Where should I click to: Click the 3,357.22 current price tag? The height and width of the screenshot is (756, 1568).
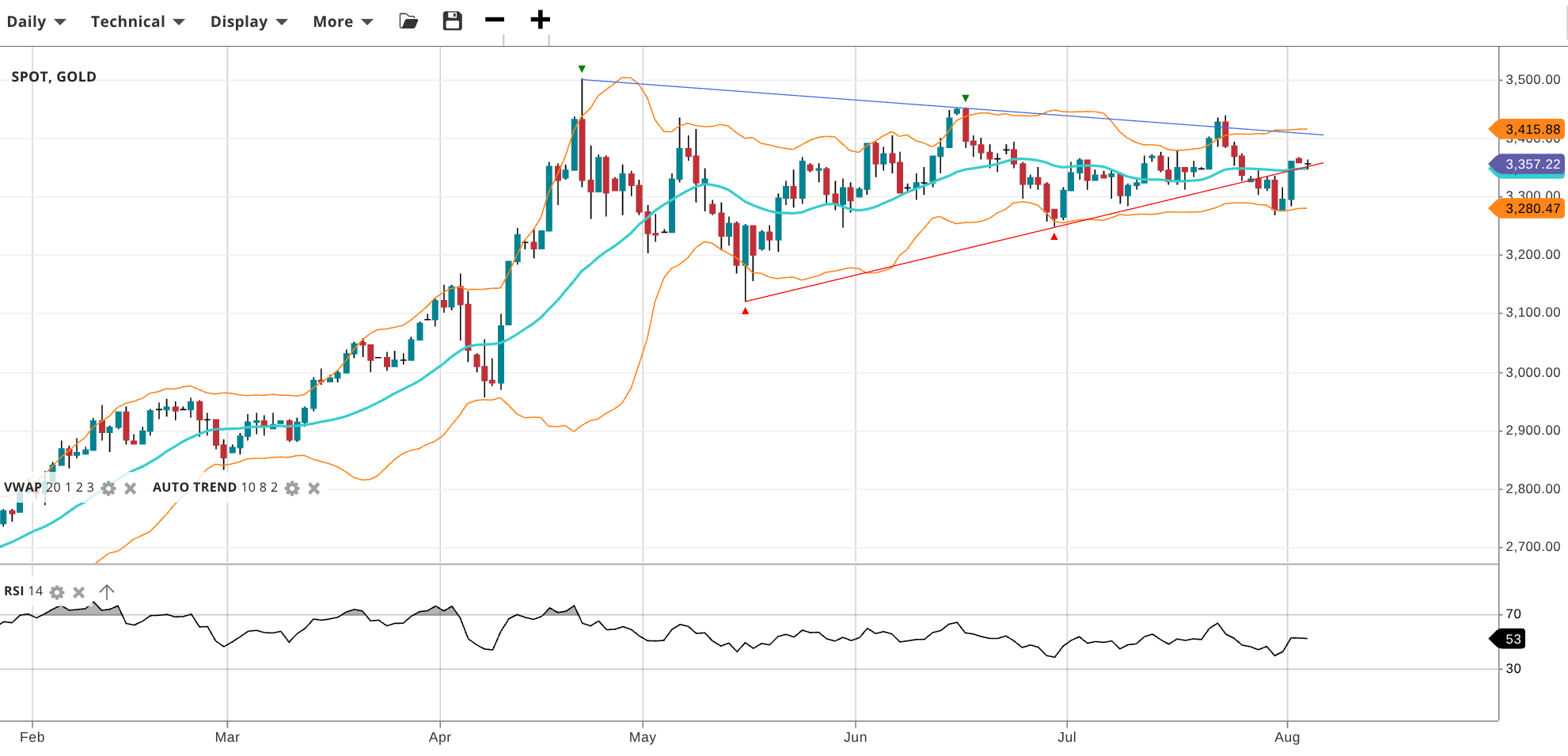coord(1531,164)
